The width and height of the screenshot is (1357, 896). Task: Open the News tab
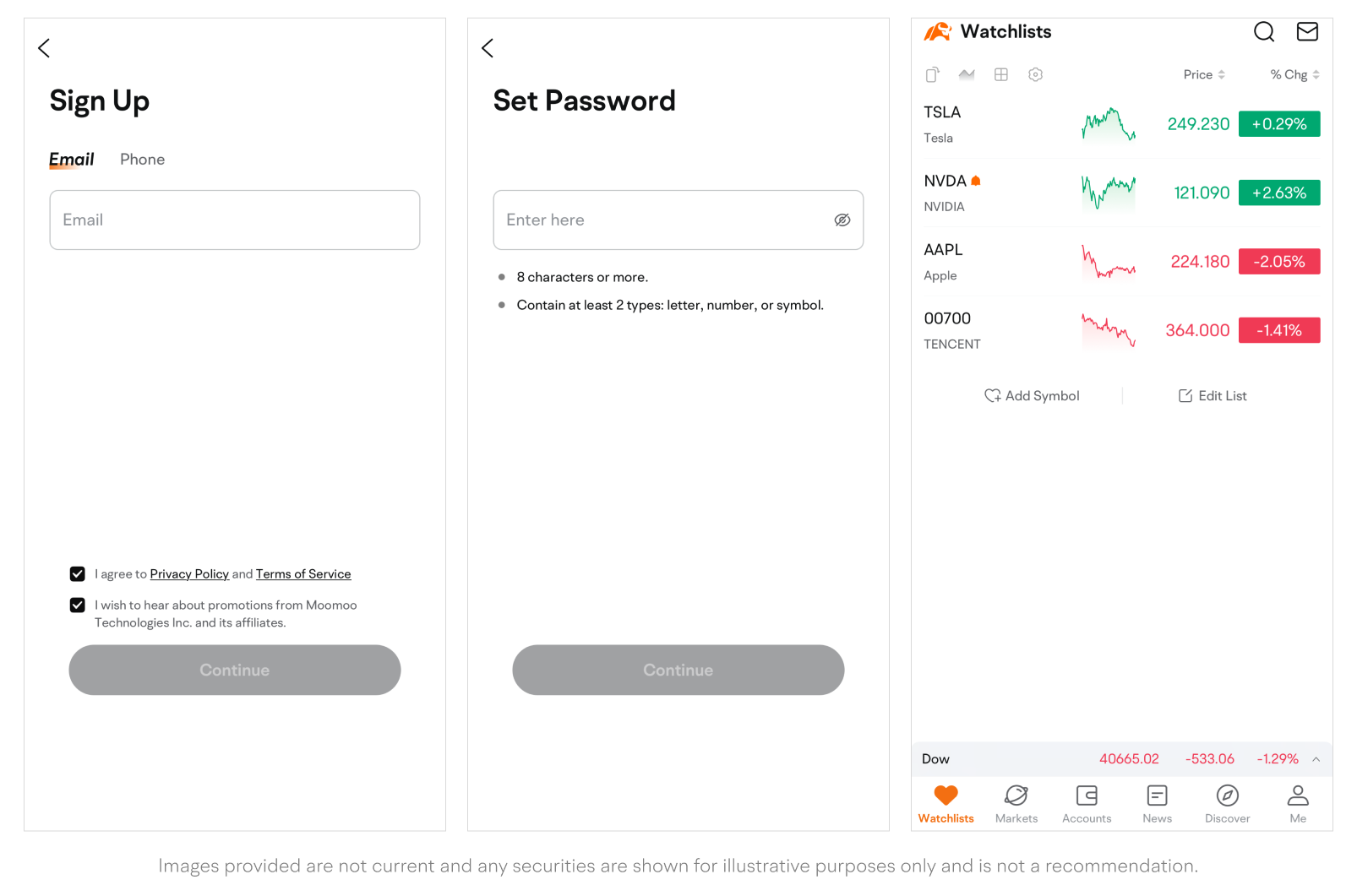coord(1157,803)
